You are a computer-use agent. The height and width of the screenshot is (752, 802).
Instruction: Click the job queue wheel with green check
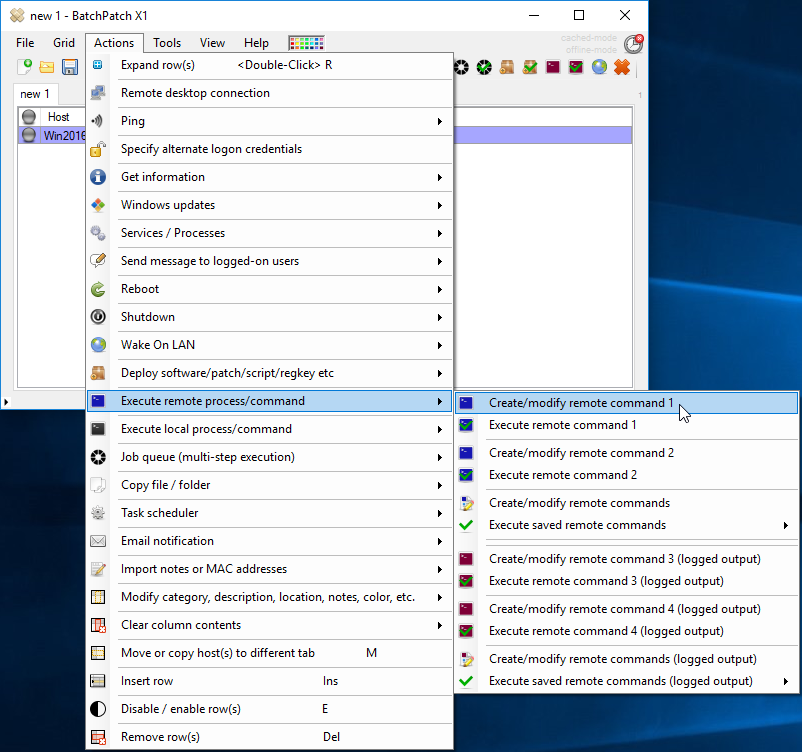484,67
